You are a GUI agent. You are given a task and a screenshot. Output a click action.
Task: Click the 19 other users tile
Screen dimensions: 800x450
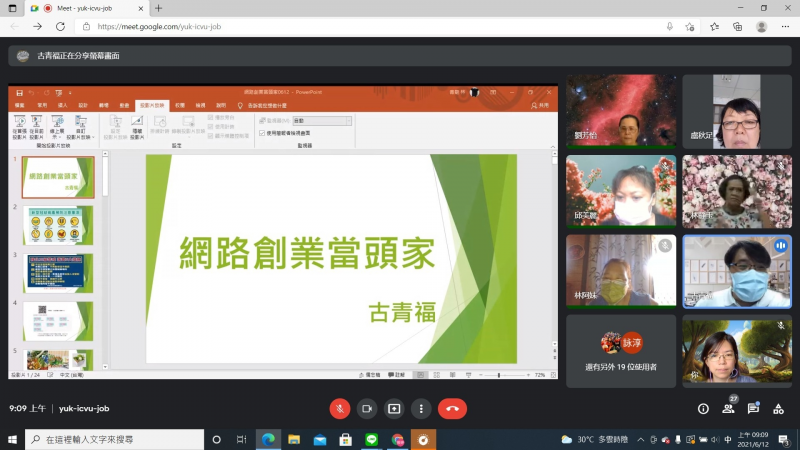[x=621, y=350]
